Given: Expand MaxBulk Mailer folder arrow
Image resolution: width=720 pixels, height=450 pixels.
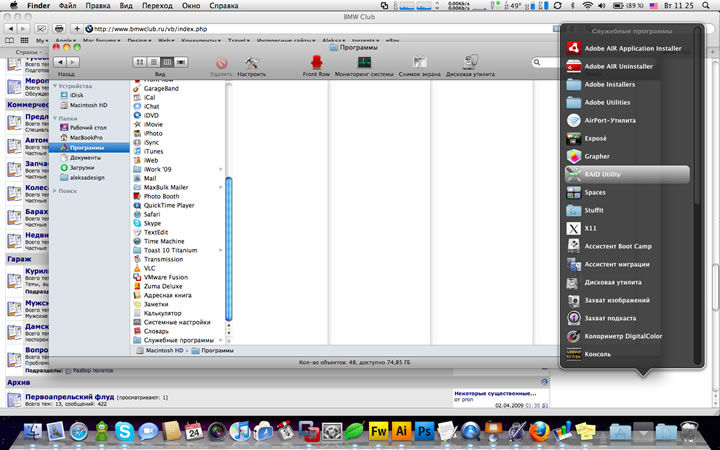Looking at the screenshot, I should tap(221, 187).
